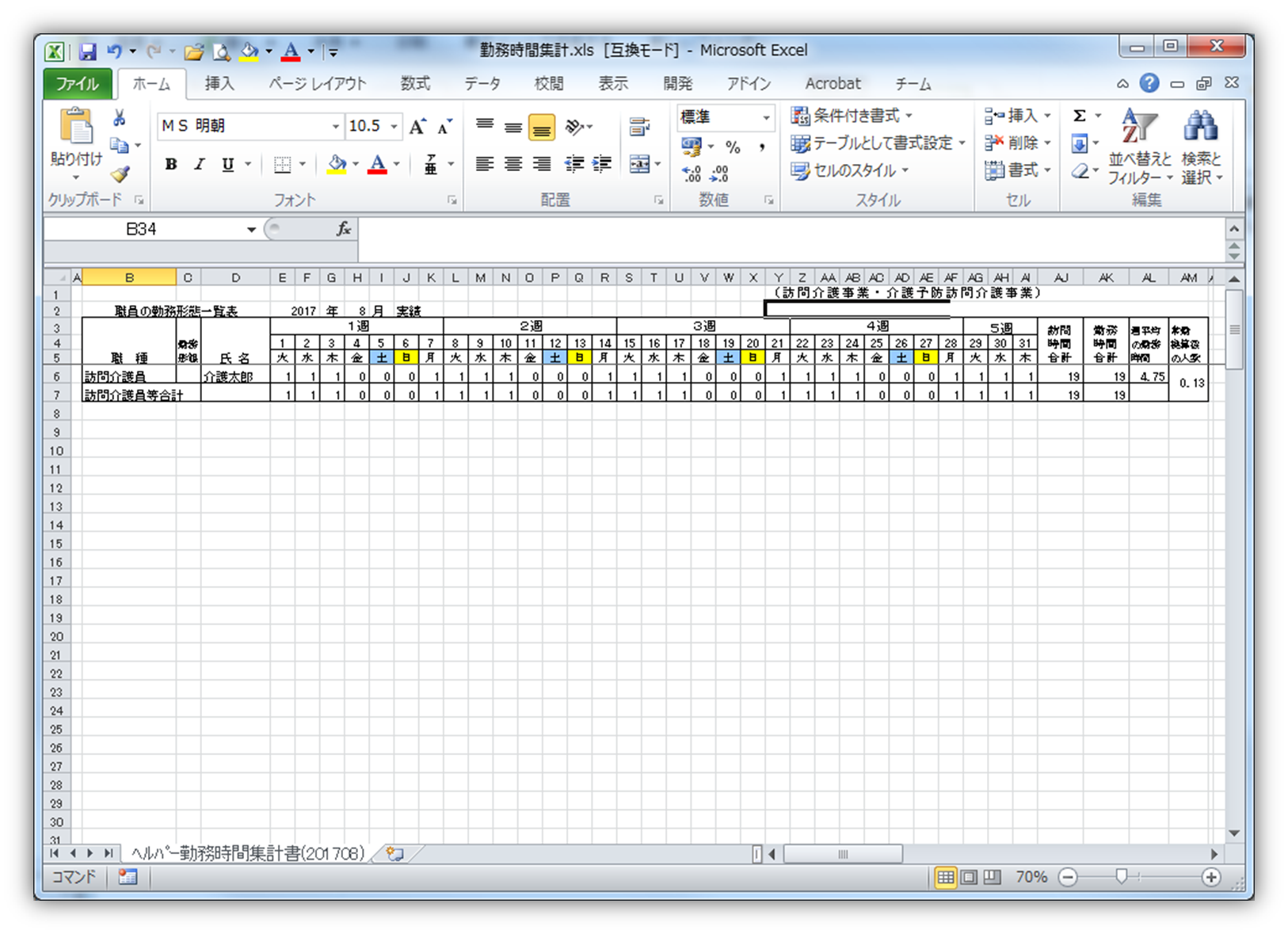
Task: Toggle Underline formatting
Action: [228, 165]
